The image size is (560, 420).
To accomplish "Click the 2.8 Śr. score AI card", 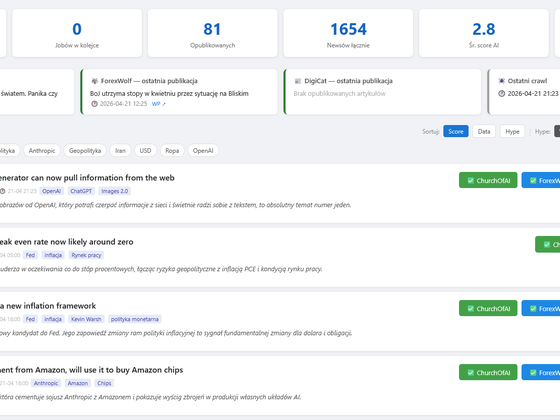I will point(484,33).
